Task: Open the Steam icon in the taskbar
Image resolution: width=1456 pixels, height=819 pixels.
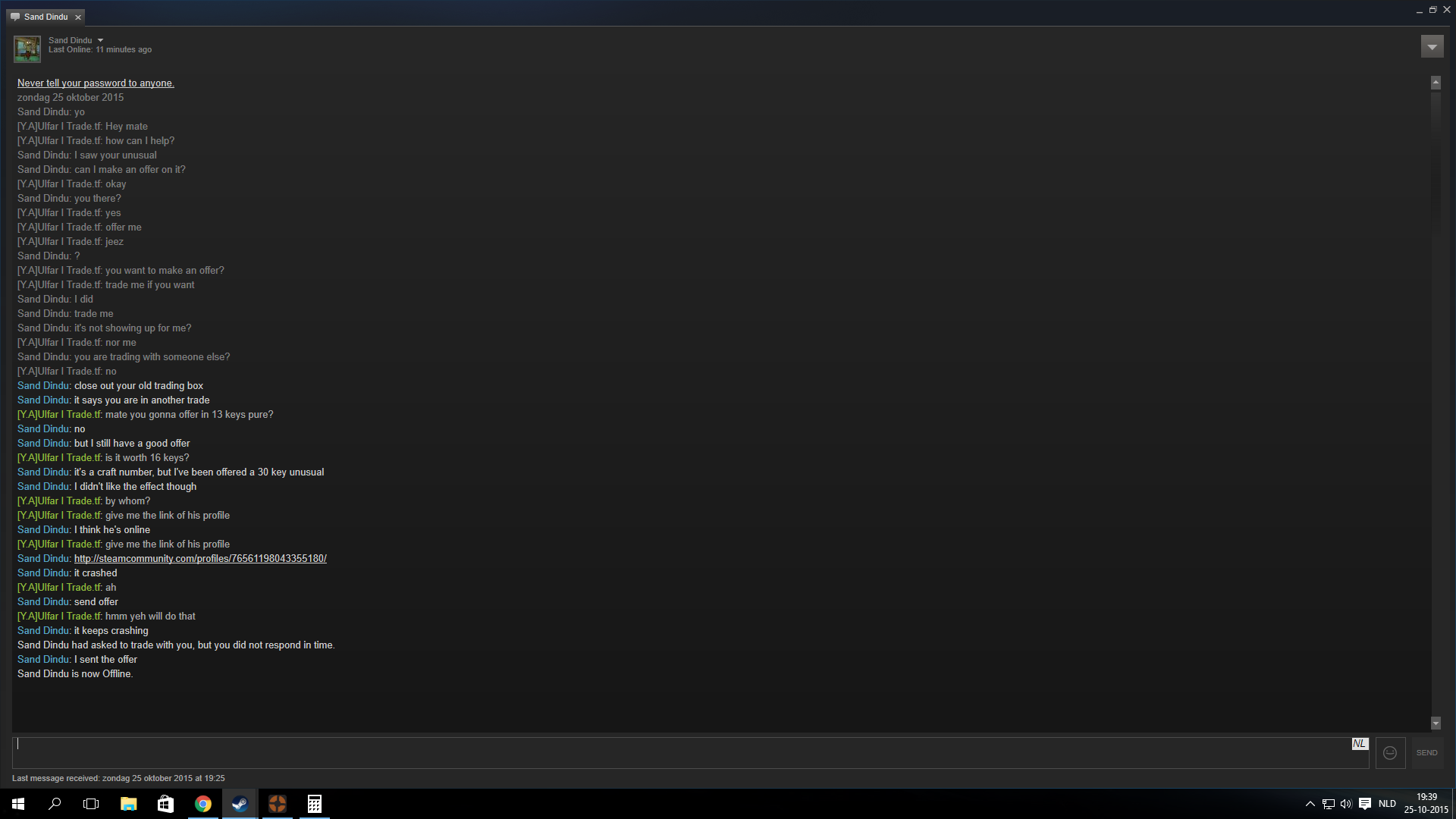Action: [x=240, y=804]
